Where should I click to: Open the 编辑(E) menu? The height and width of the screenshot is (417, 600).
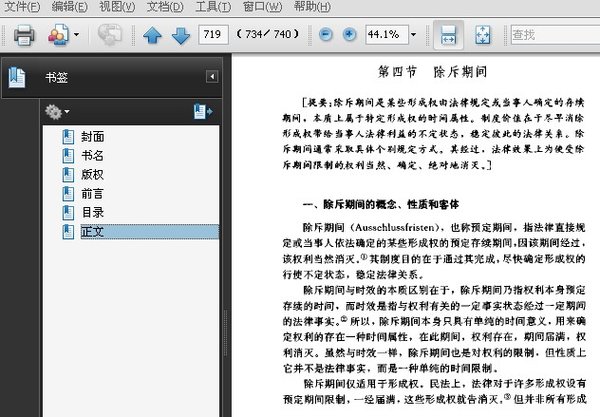70,7
